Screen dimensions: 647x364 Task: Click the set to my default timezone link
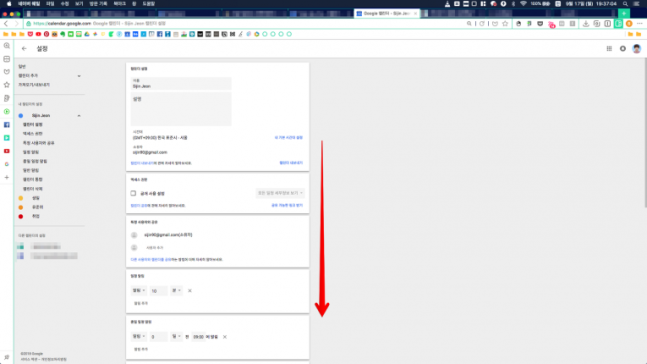pos(288,137)
